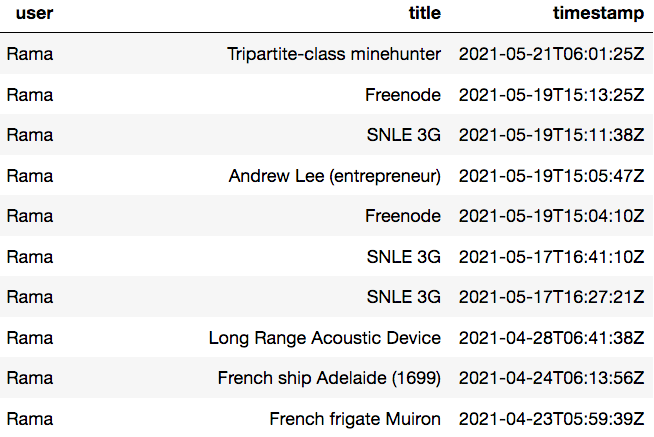
Task: Click 'Rama' in the Tripartite-class minehunter row
Action: (30, 54)
